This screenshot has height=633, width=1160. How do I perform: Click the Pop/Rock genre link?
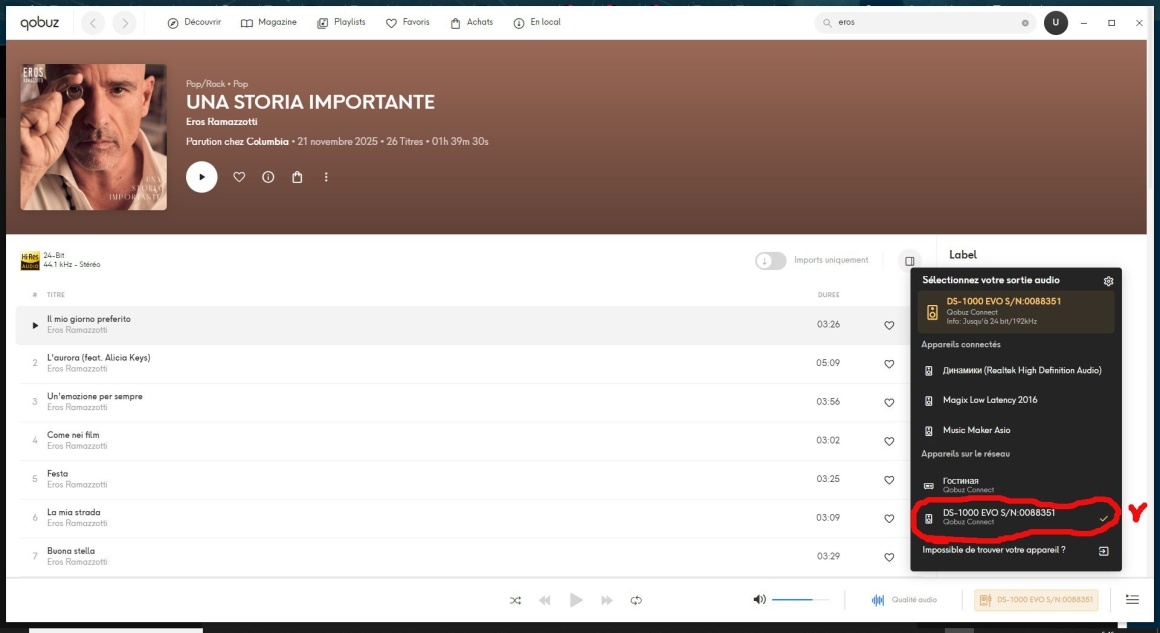(x=205, y=84)
